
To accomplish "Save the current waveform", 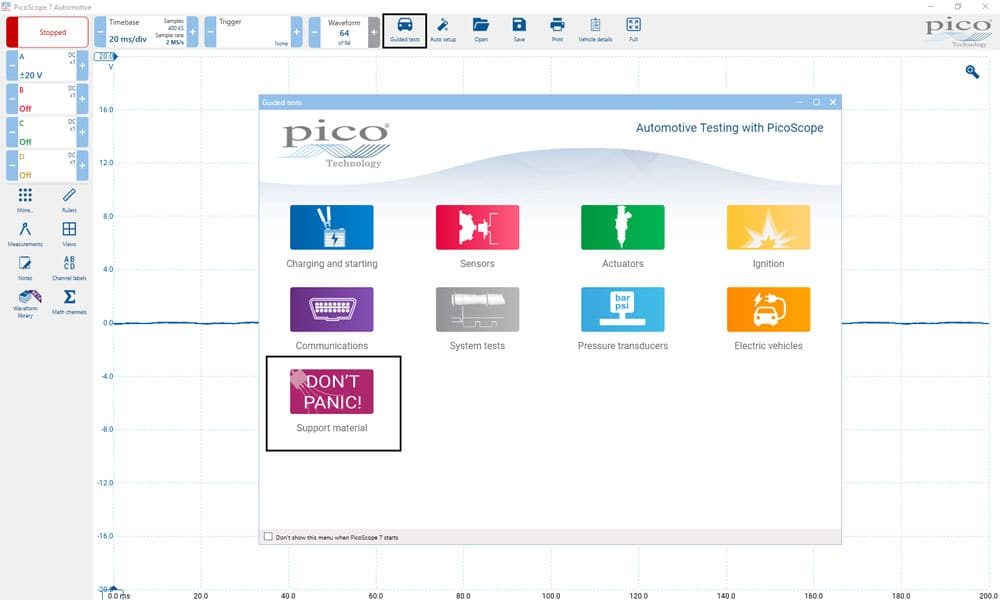I will [519, 30].
